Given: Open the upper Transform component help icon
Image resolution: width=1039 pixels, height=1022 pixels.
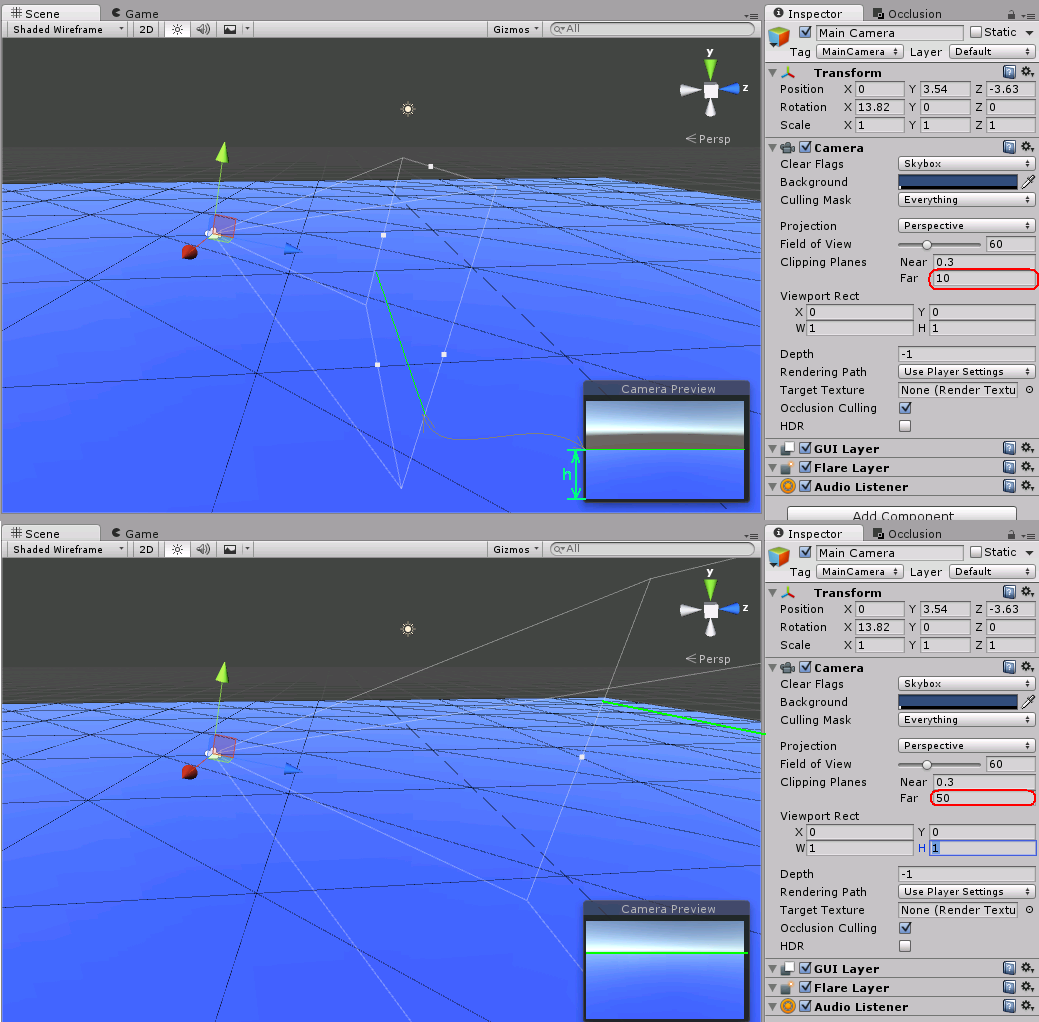Looking at the screenshot, I should pyautogui.click(x=1009, y=72).
